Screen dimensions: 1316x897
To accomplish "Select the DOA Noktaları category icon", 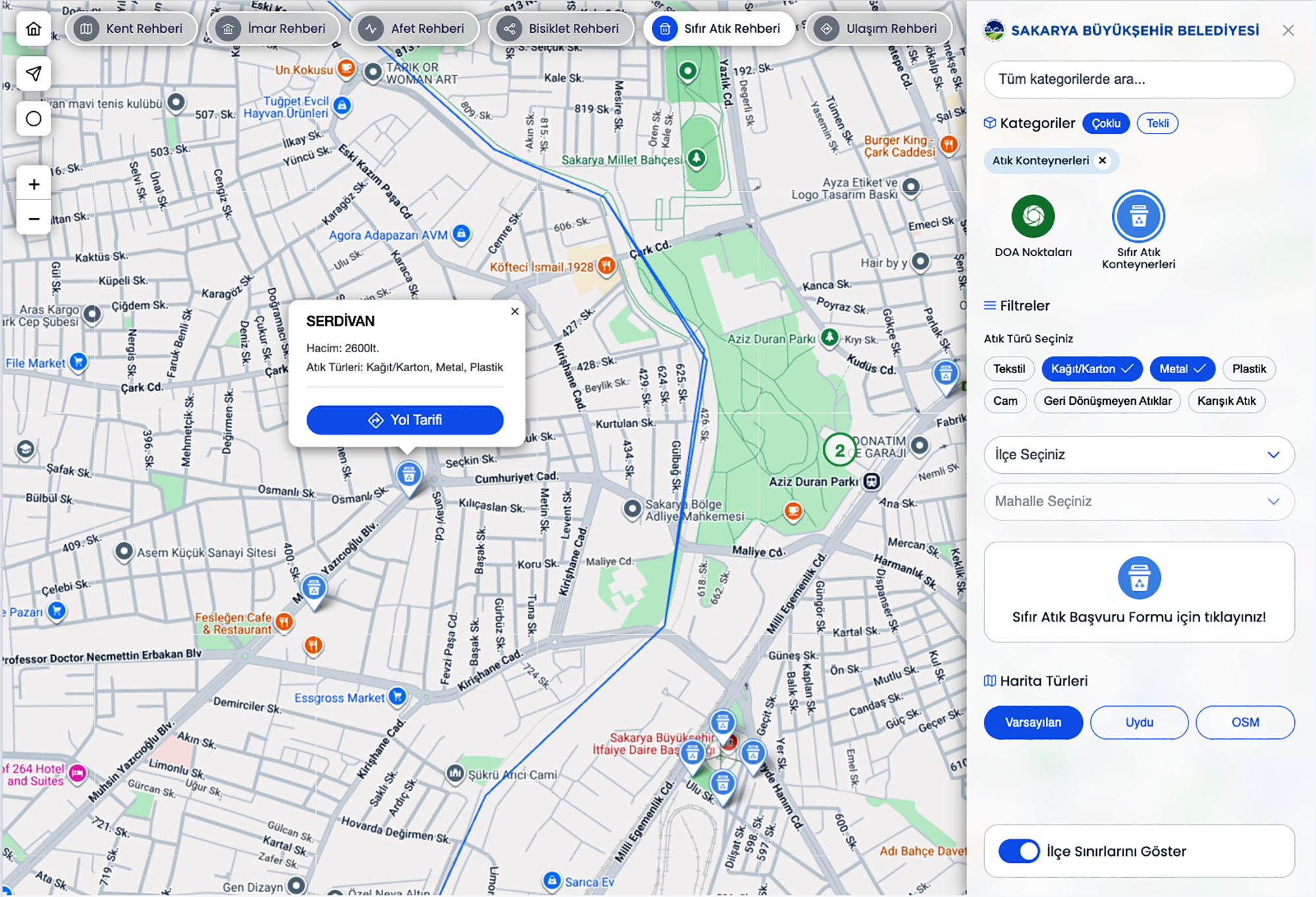I will 1032,217.
